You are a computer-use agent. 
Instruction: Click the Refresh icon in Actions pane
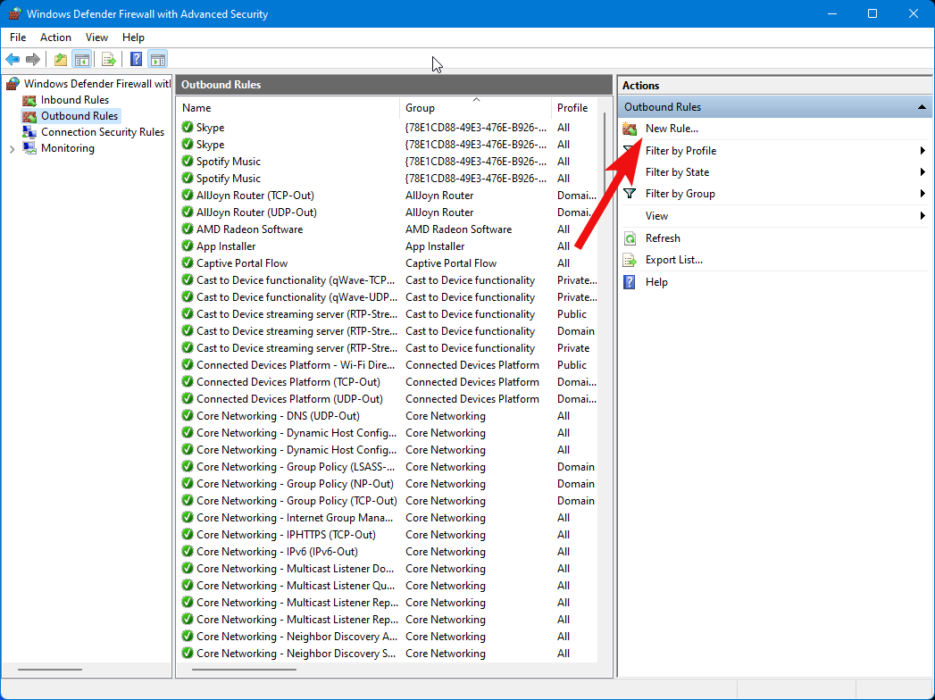[629, 238]
